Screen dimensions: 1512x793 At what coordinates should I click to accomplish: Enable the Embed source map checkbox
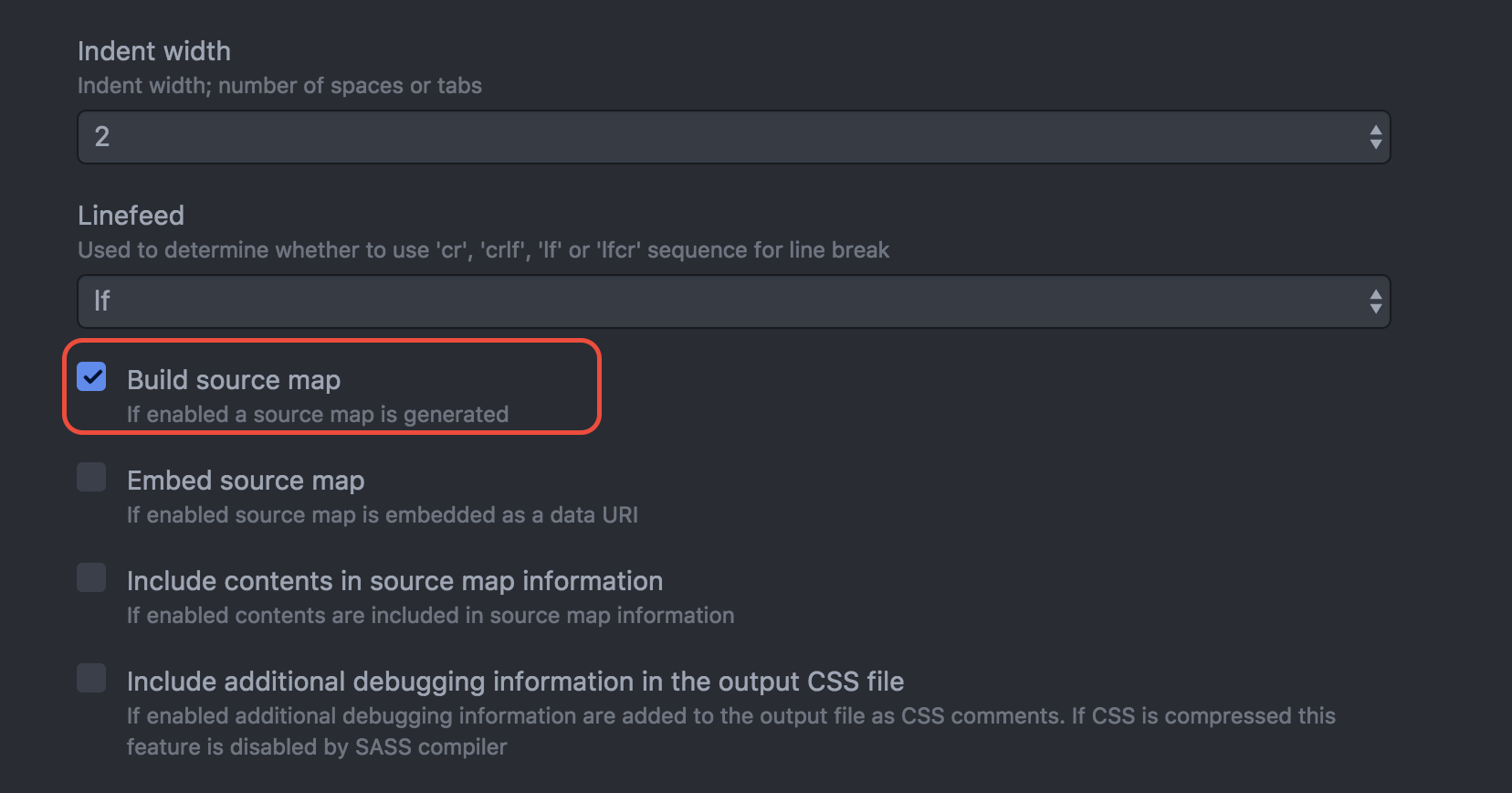click(x=91, y=477)
